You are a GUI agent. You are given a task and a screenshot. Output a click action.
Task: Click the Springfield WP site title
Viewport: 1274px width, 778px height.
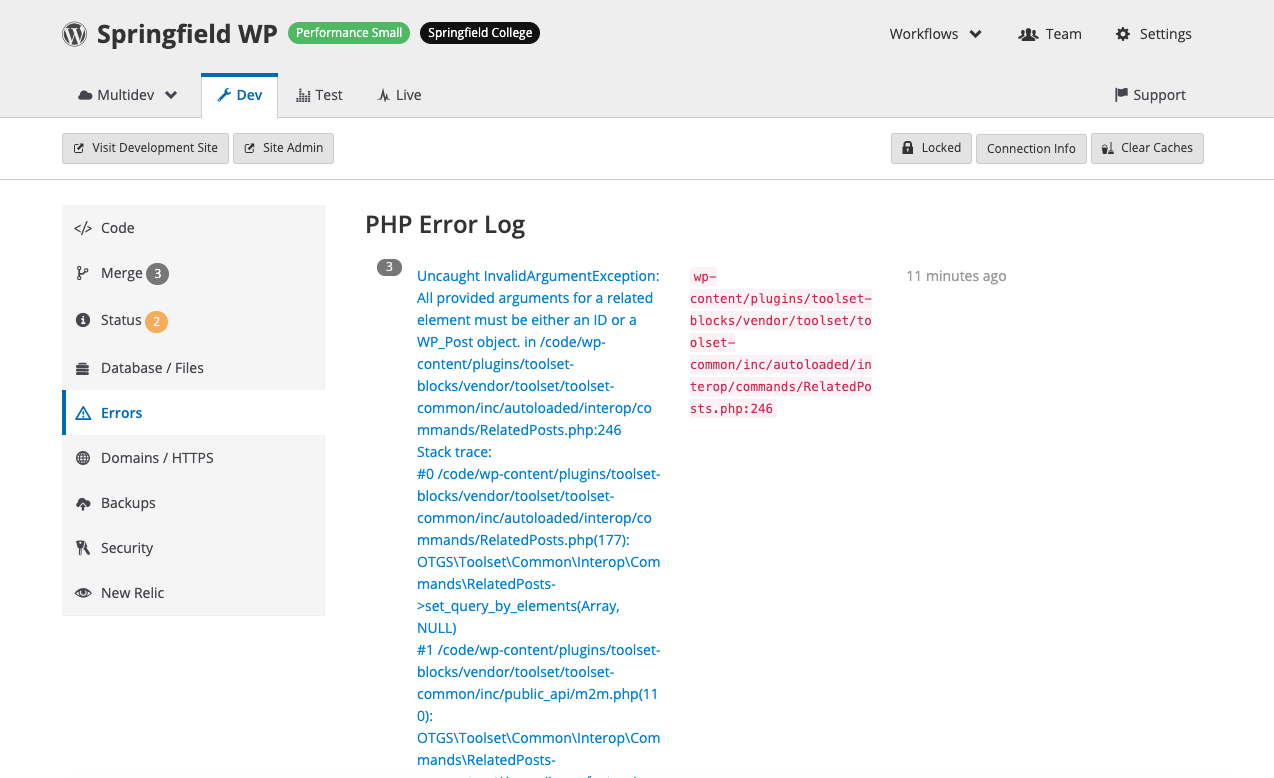click(187, 34)
